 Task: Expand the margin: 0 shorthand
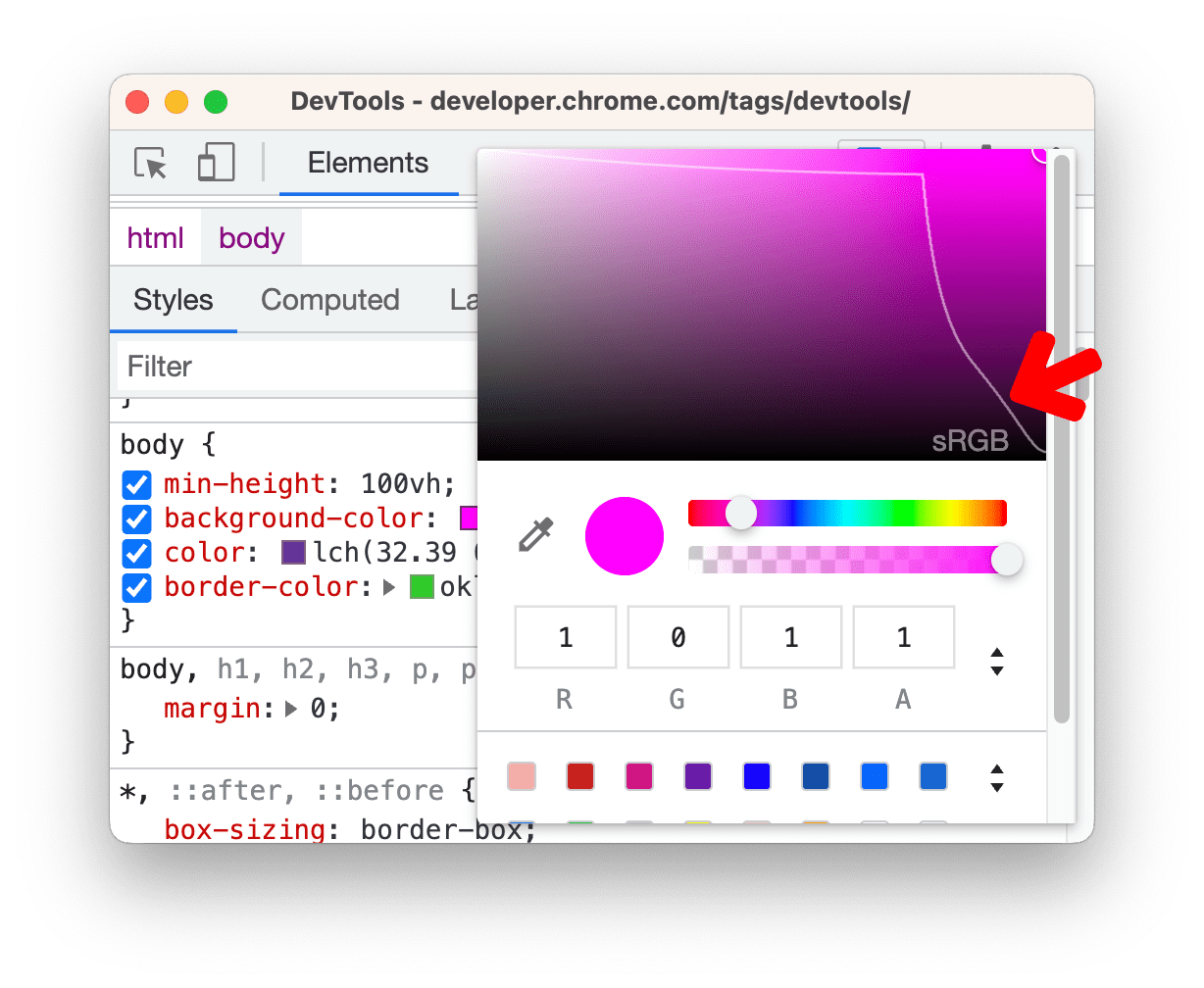(291, 708)
